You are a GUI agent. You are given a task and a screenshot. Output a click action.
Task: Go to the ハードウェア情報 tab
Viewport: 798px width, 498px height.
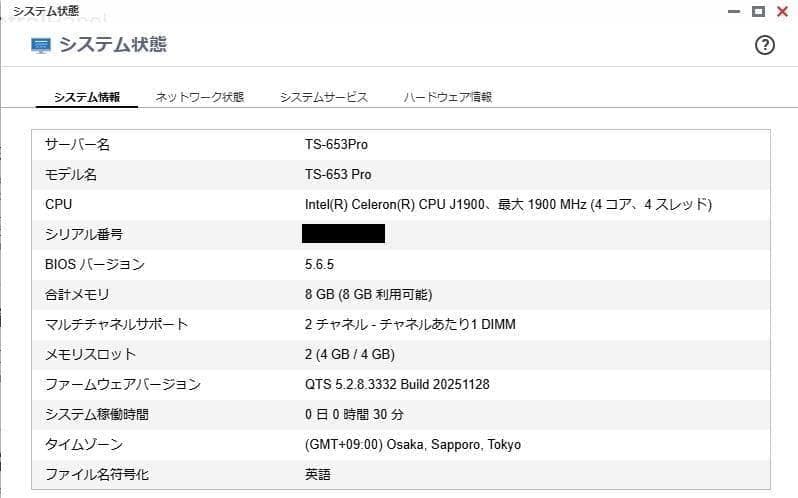click(448, 97)
